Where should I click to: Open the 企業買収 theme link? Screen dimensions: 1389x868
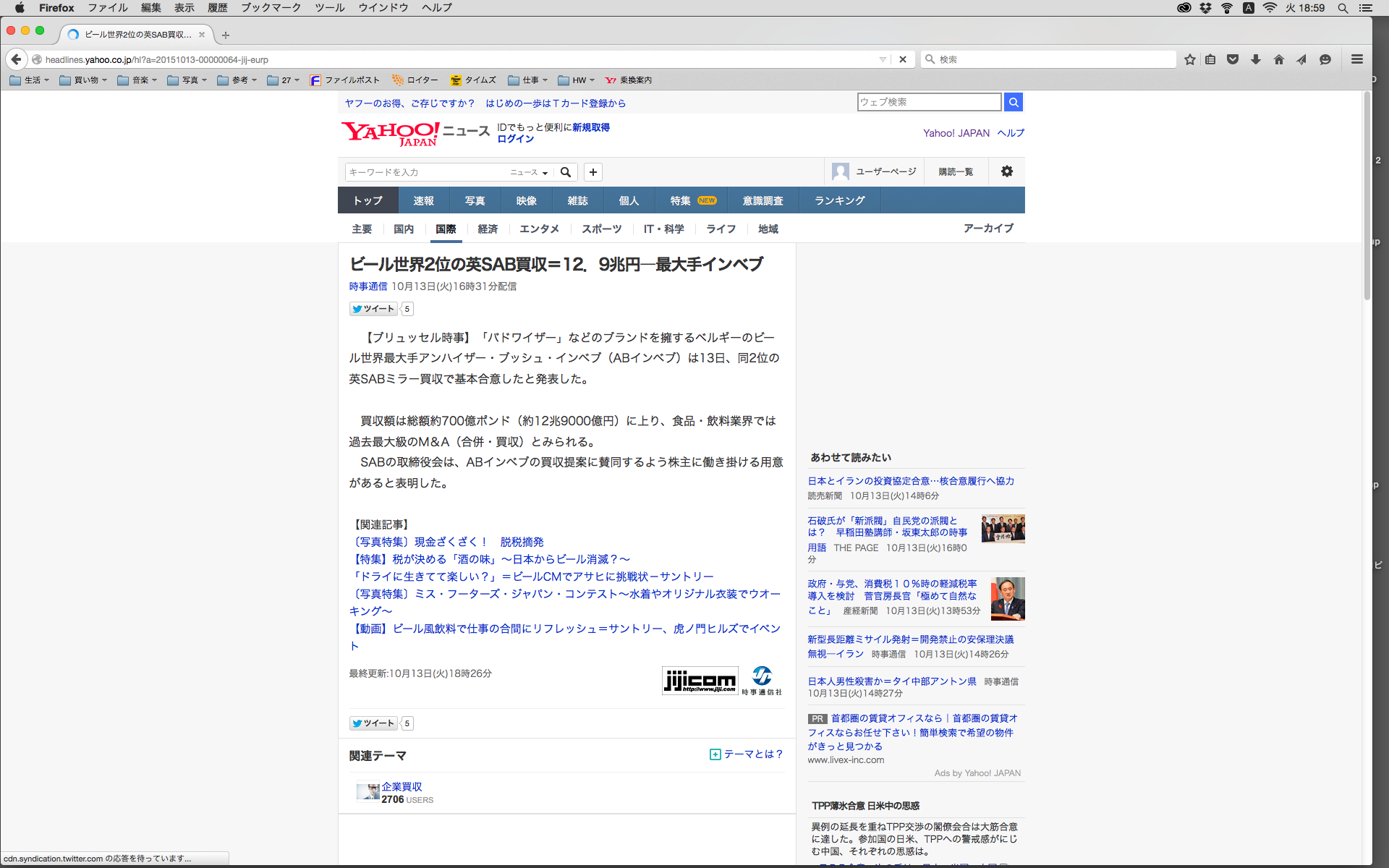402,786
